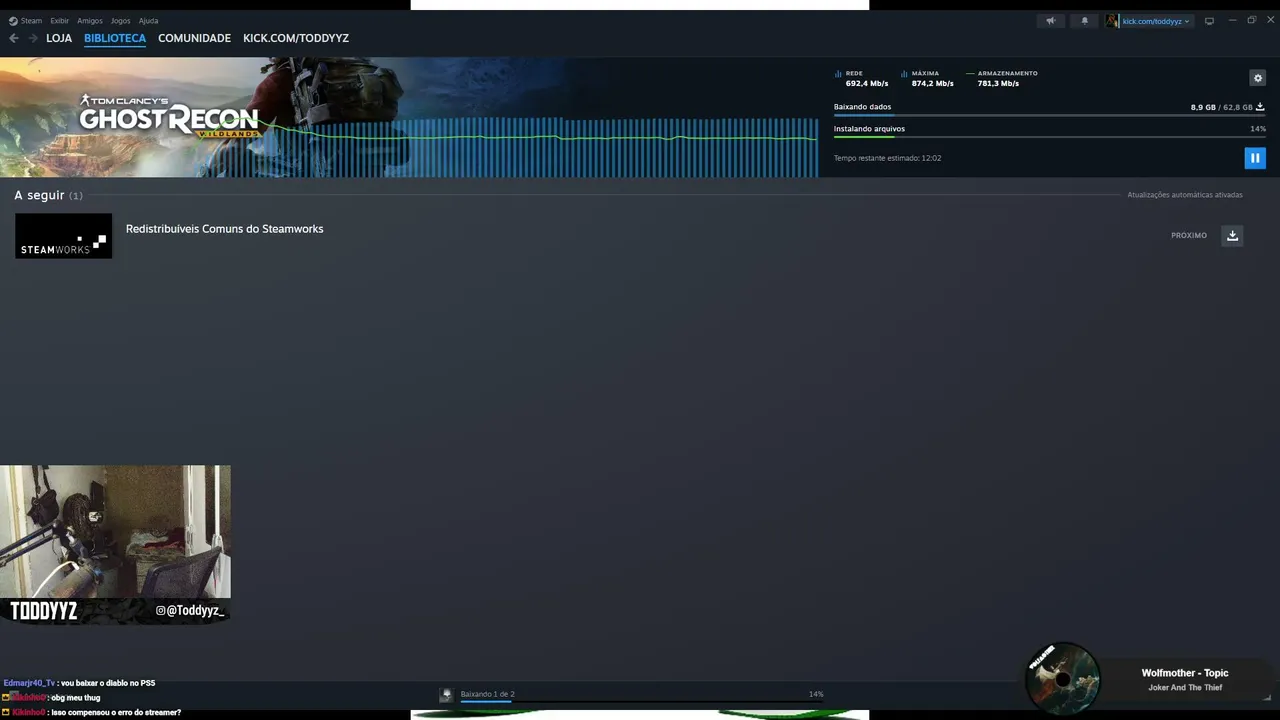Click the '8,9 GB / 62,8 GB' size text
Viewport: 1280px width, 720px height.
point(1221,107)
